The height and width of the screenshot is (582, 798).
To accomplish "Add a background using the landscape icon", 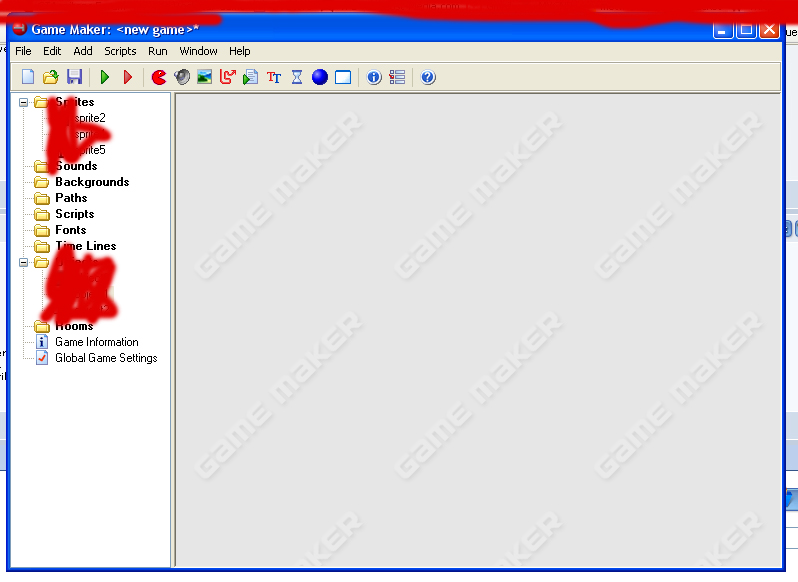I will point(205,77).
